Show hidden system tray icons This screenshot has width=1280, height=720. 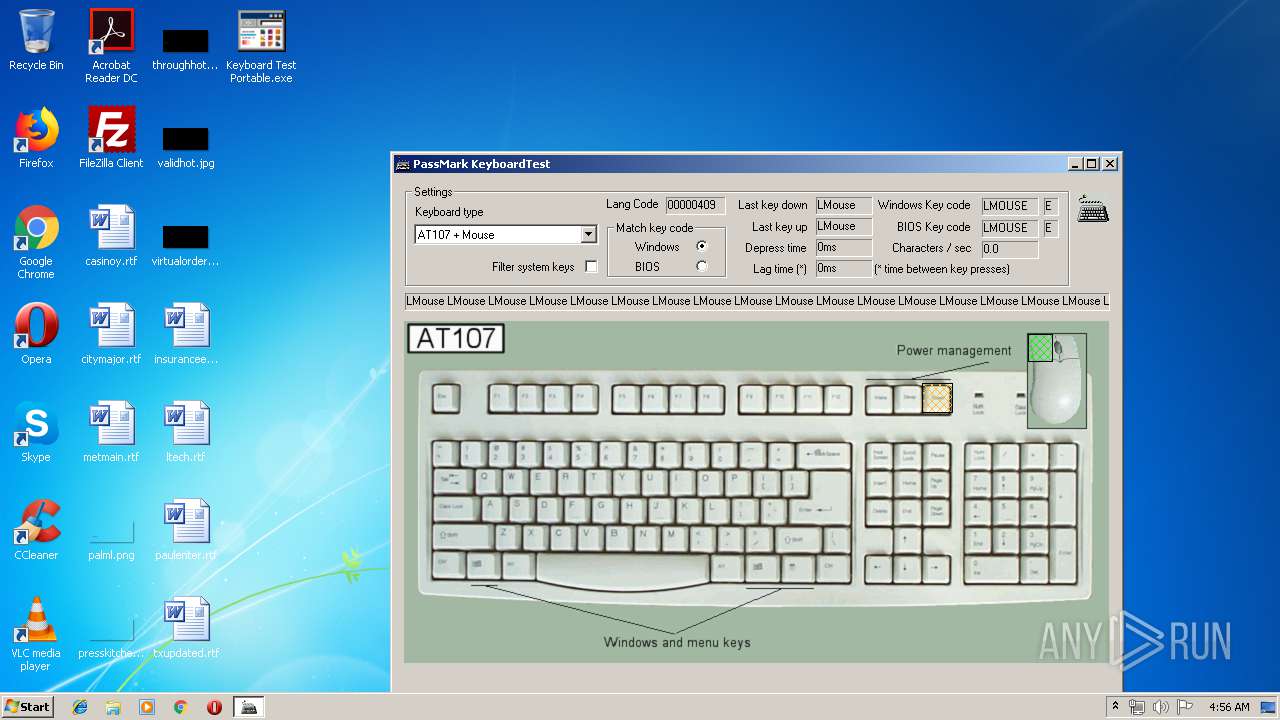(1115, 707)
